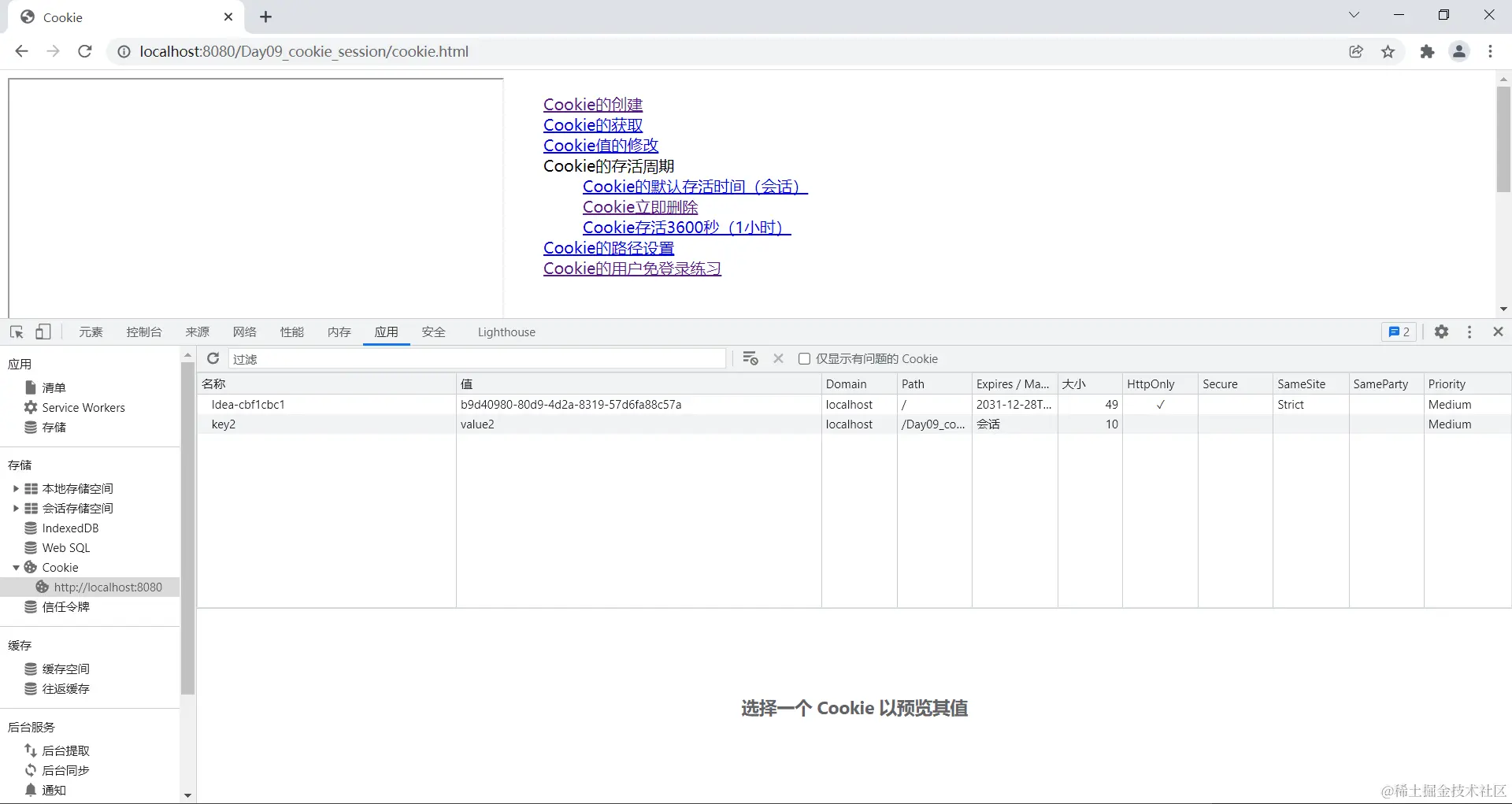The width and height of the screenshot is (1512, 804).
Task: Open the Cookie的路径设置 link
Action: (x=609, y=248)
